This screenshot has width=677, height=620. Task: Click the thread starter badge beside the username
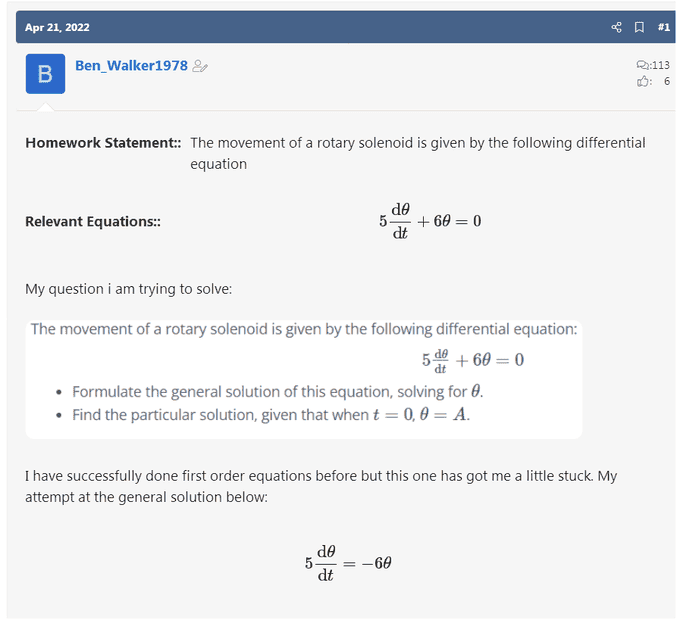click(x=200, y=67)
